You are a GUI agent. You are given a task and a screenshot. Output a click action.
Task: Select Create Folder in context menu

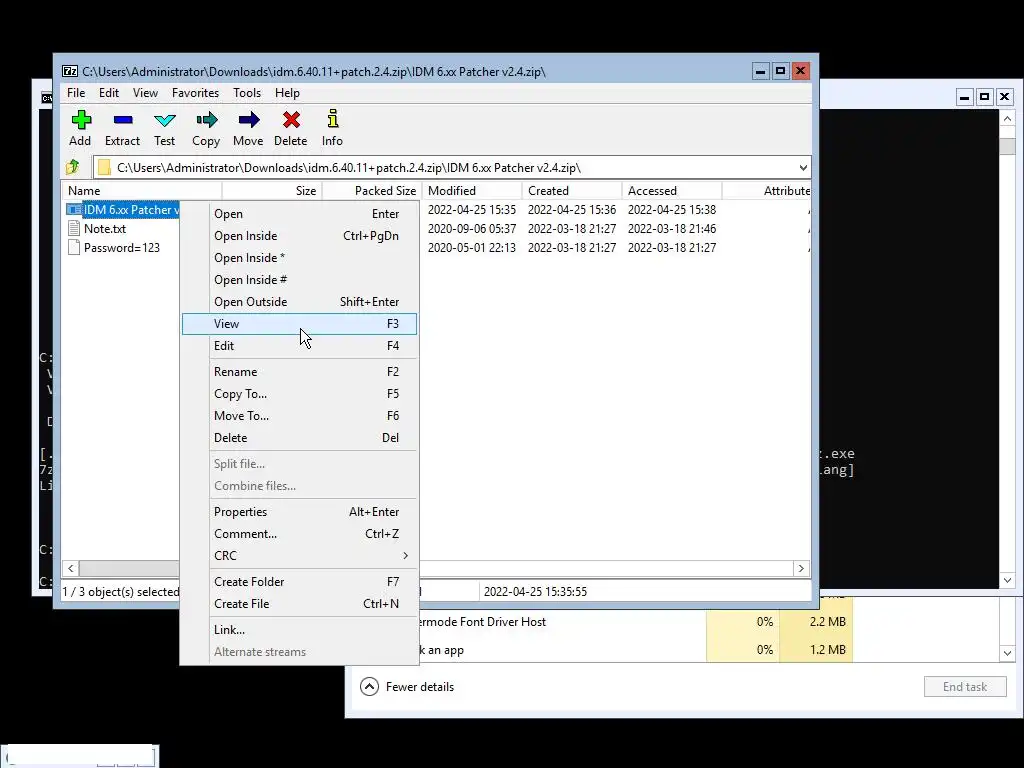point(300,582)
